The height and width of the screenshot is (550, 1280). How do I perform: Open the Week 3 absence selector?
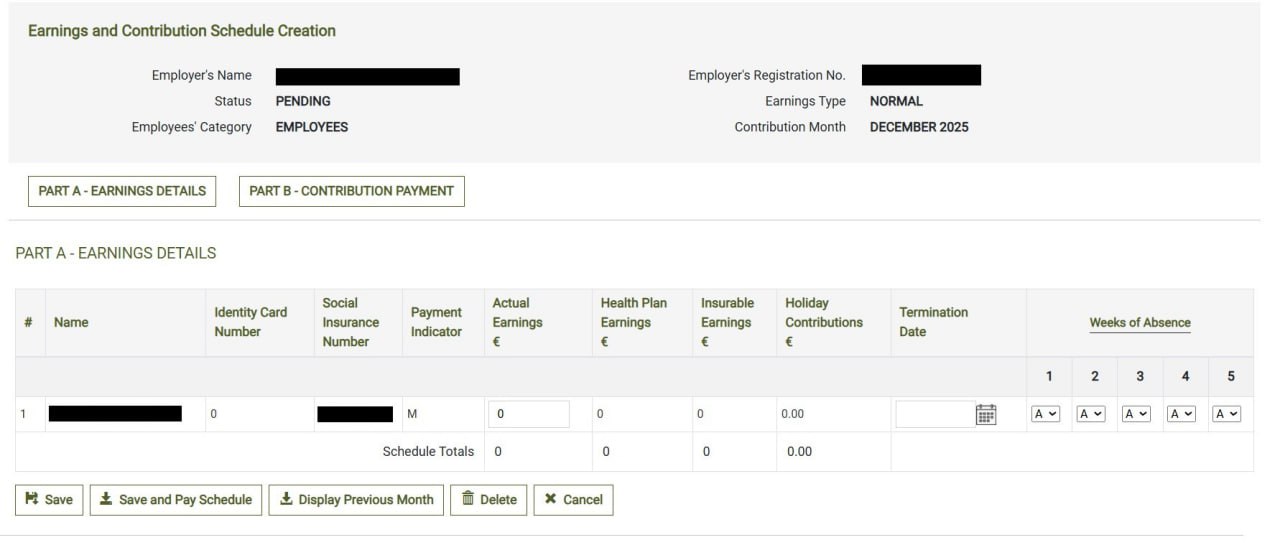pos(1136,414)
